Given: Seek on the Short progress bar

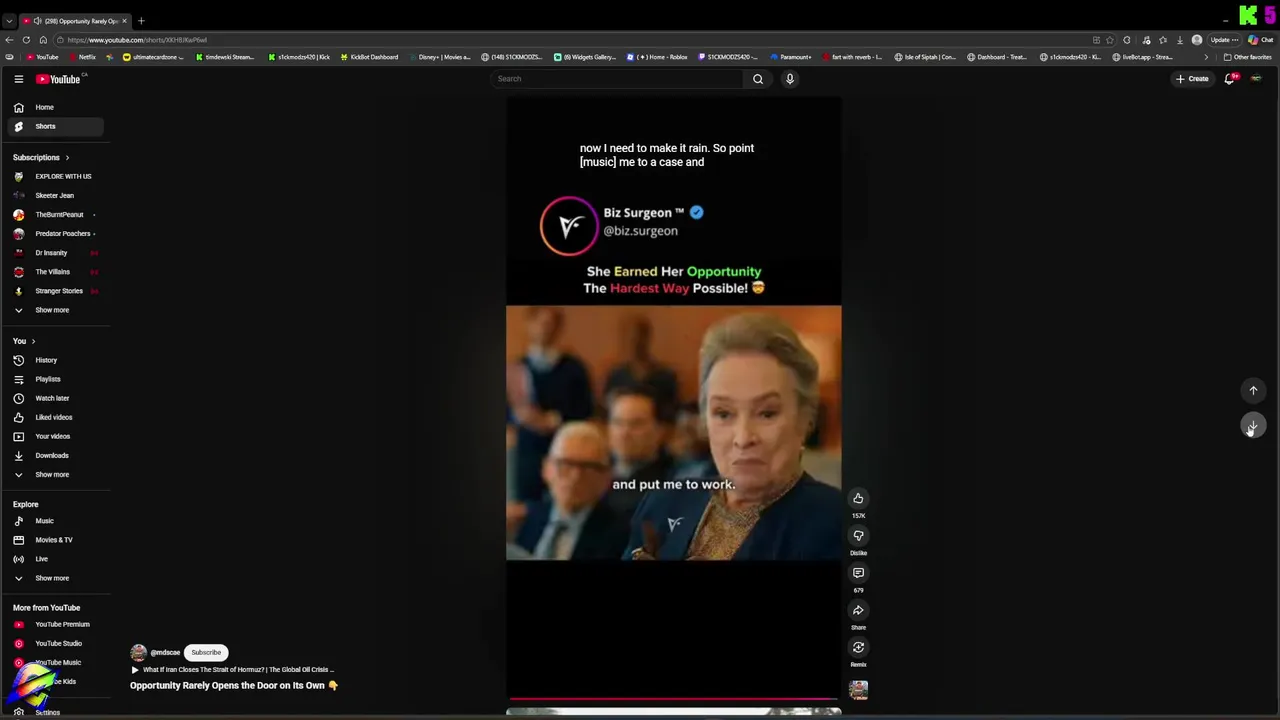Looking at the screenshot, I should (x=673, y=699).
